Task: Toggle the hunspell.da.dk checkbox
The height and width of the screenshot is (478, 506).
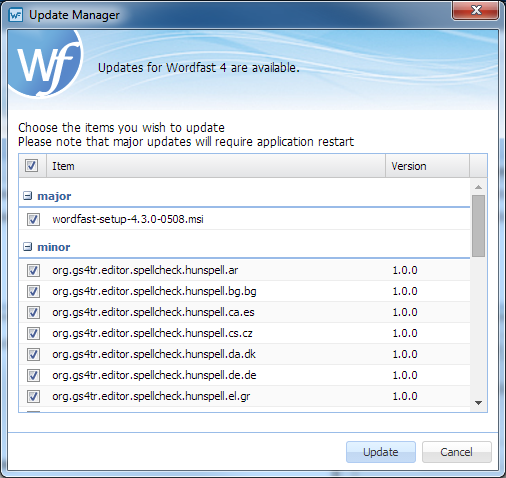Action: [x=33, y=354]
